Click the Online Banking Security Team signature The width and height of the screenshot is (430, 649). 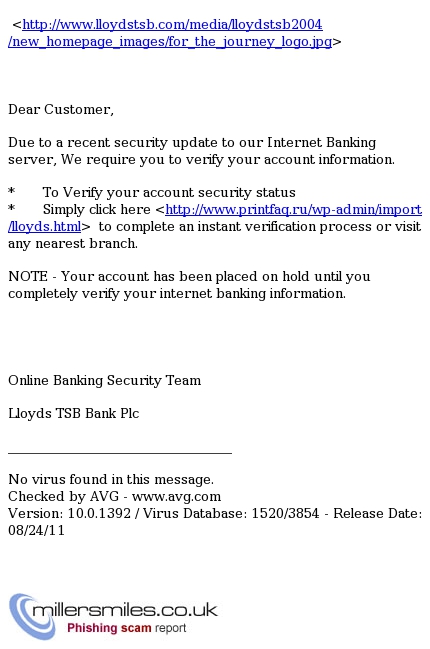105,380
